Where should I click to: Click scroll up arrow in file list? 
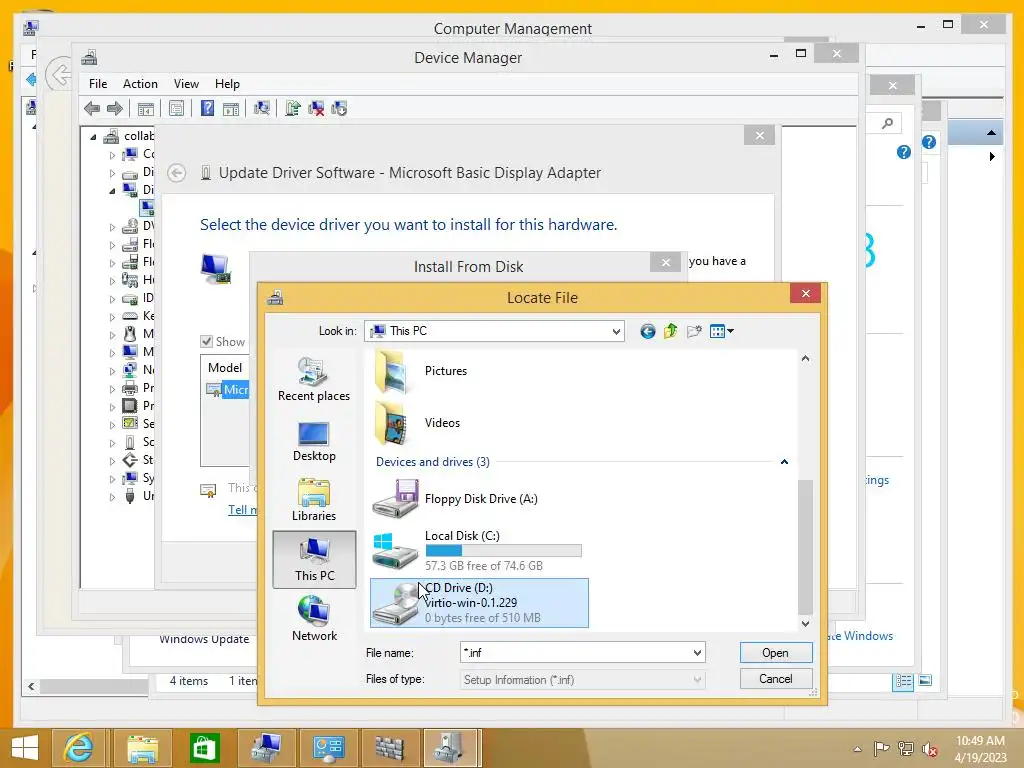(x=805, y=359)
